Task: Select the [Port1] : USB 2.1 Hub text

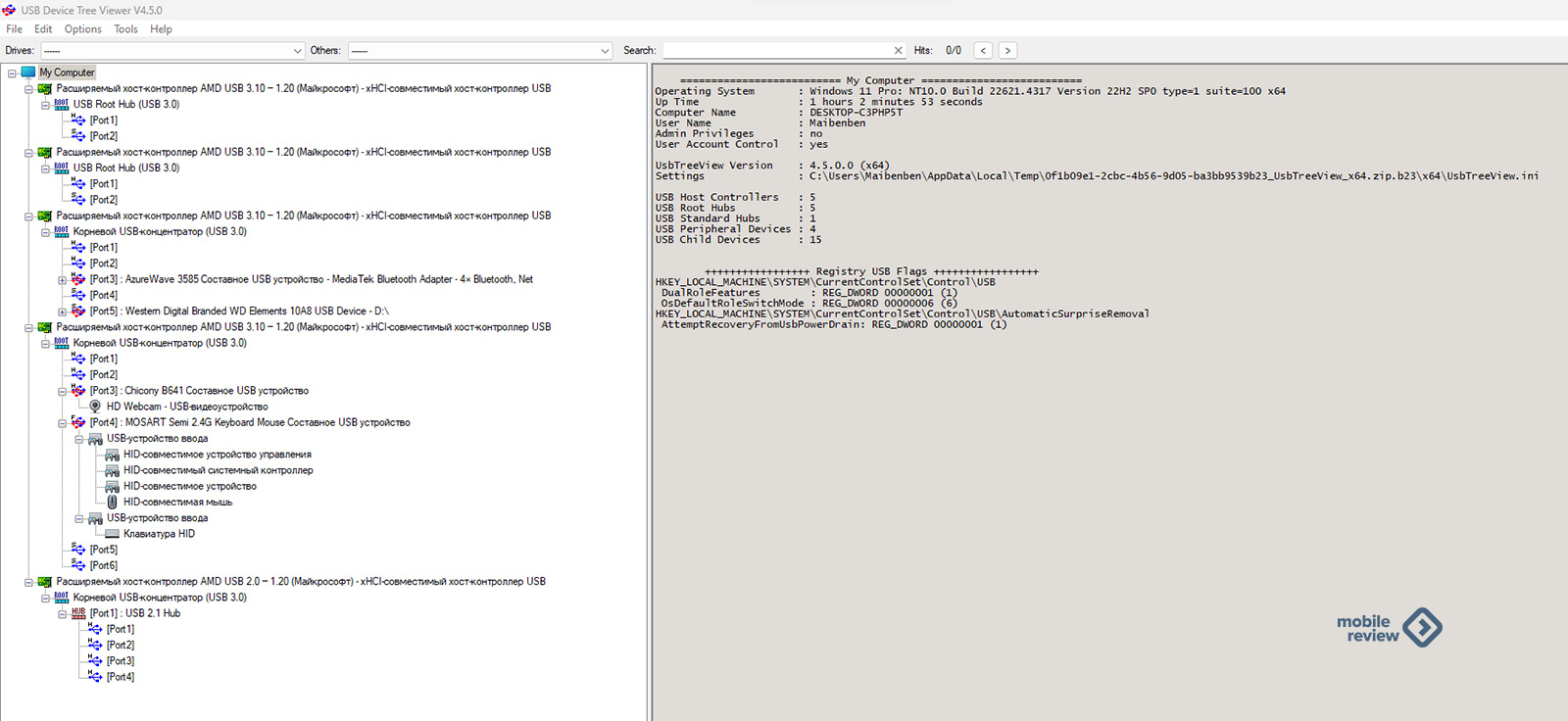Action: pyautogui.click(x=135, y=613)
